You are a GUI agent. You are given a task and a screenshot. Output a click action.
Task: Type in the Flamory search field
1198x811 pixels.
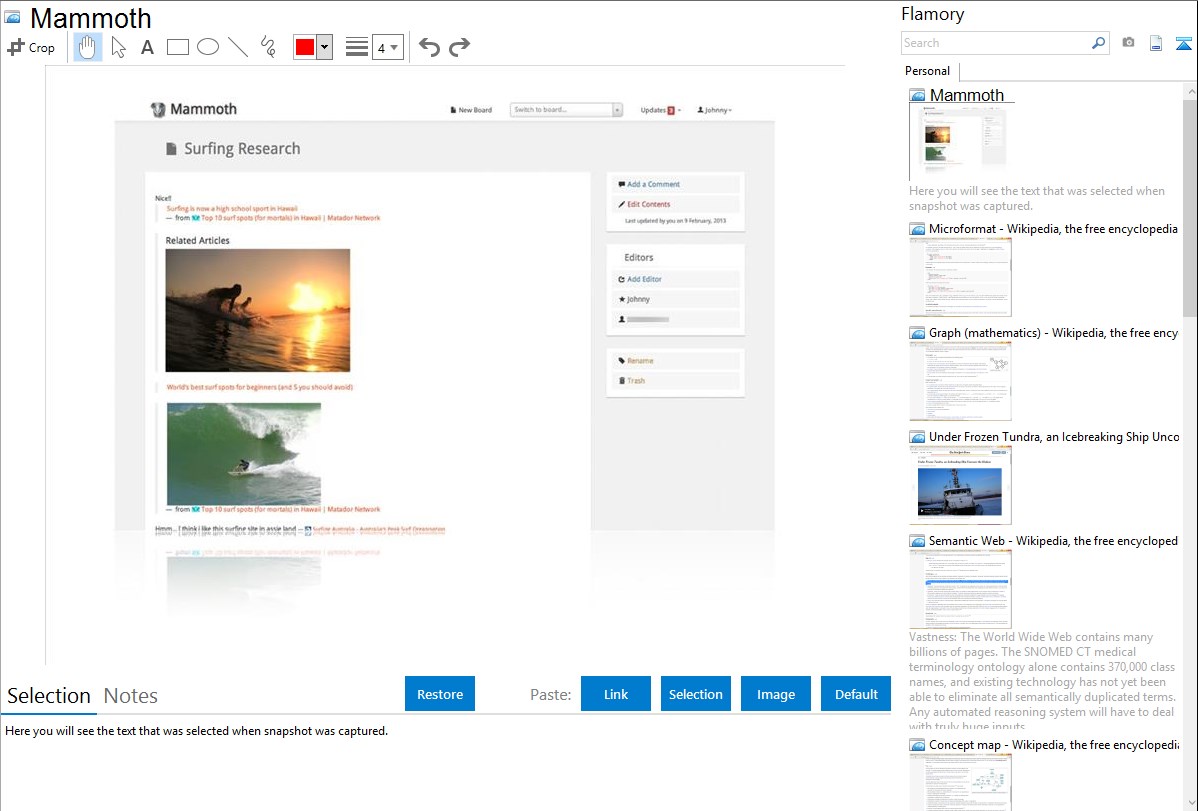[995, 43]
